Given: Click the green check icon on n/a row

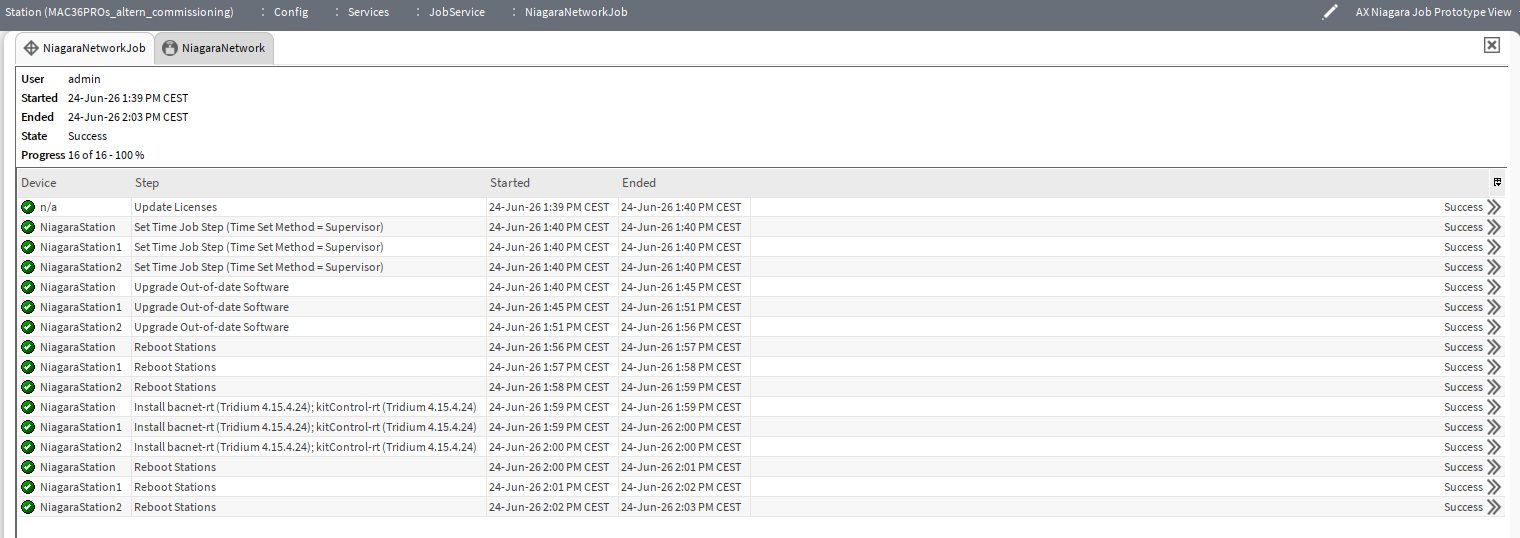Looking at the screenshot, I should [x=28, y=207].
